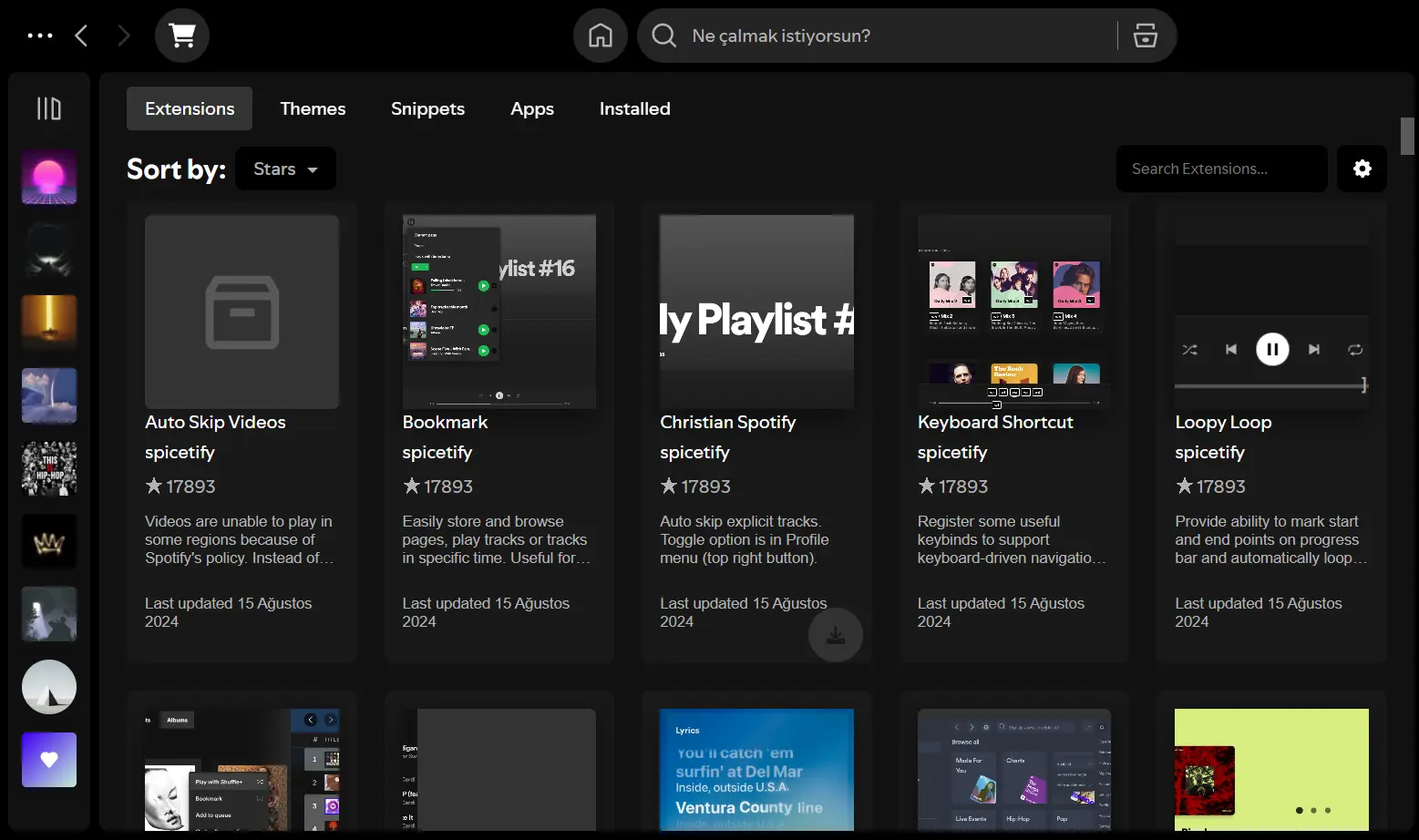The height and width of the screenshot is (840, 1419).
Task: Go forward with the right arrow
Action: [x=124, y=36]
